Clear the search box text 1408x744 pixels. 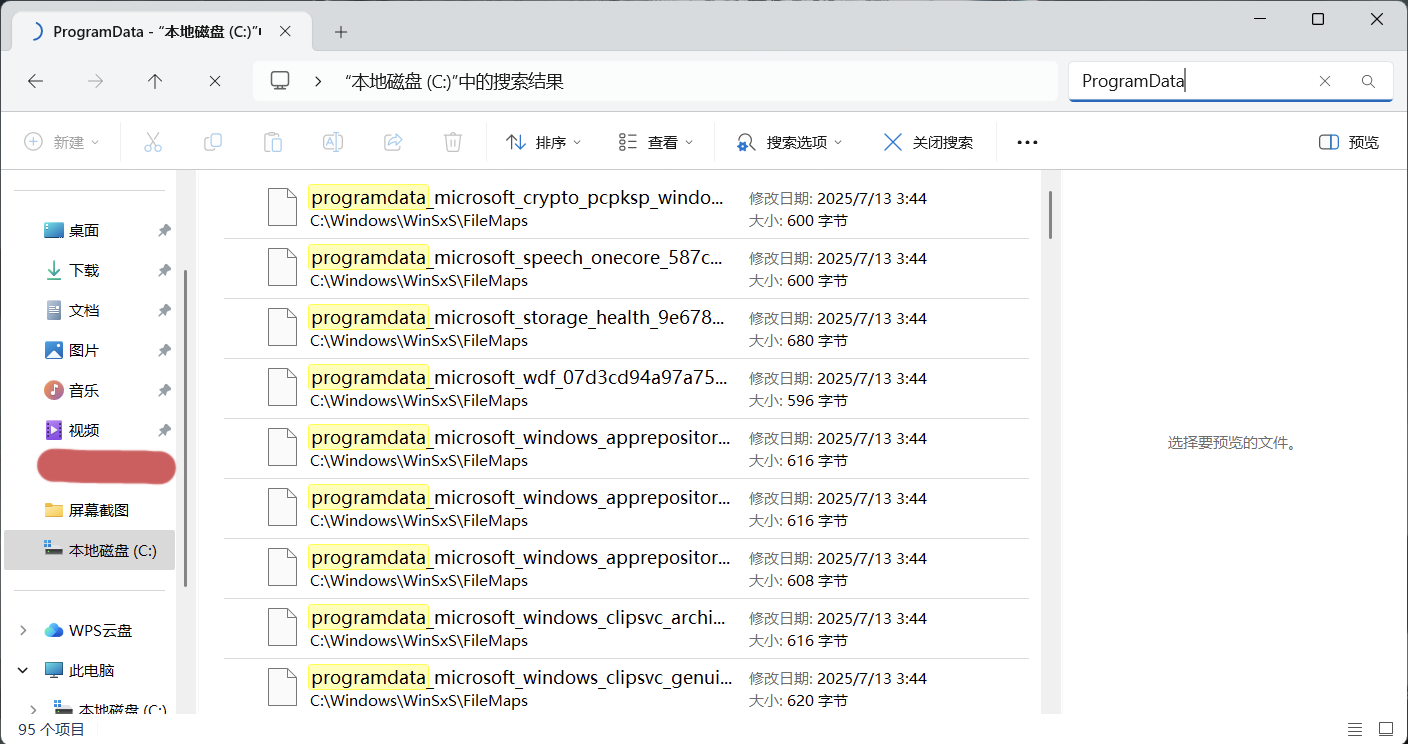point(1325,81)
